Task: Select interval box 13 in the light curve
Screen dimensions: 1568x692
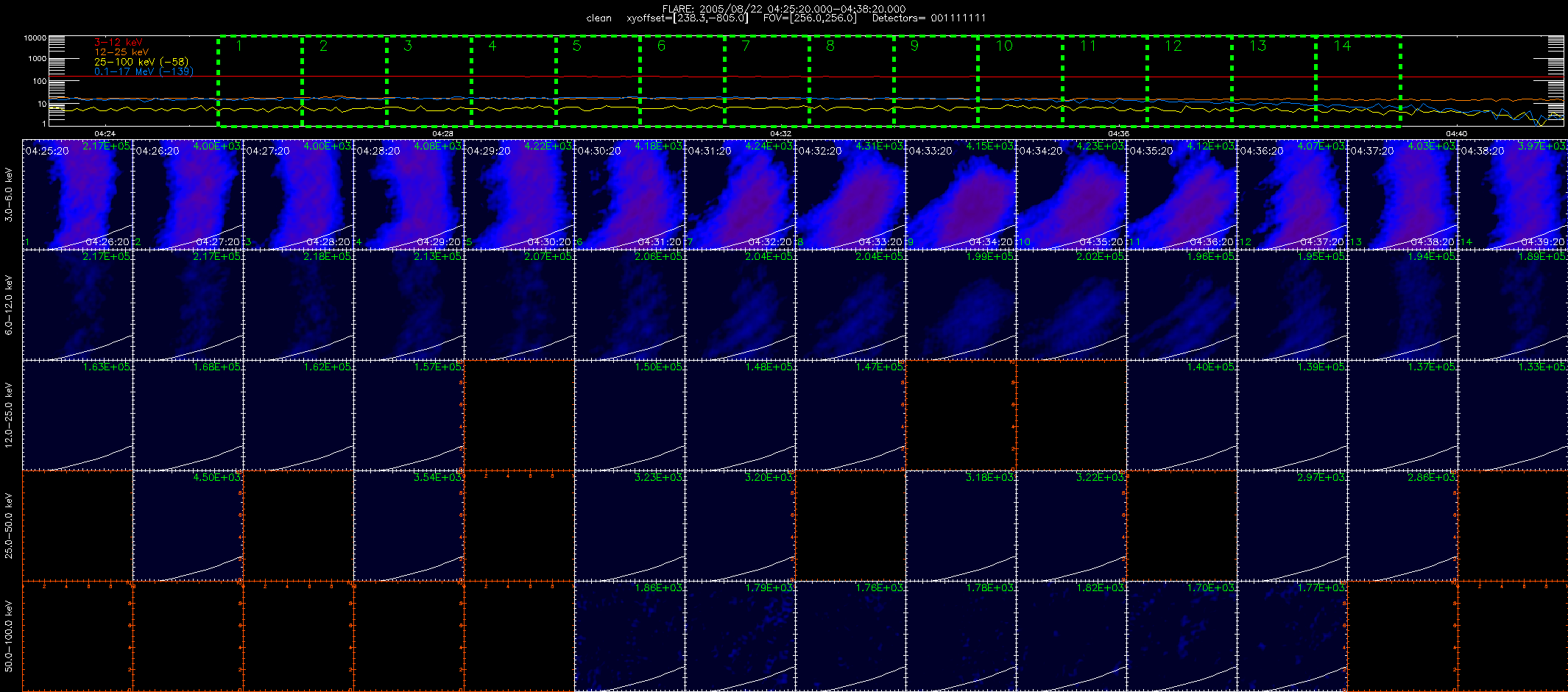Action: 1274,81
